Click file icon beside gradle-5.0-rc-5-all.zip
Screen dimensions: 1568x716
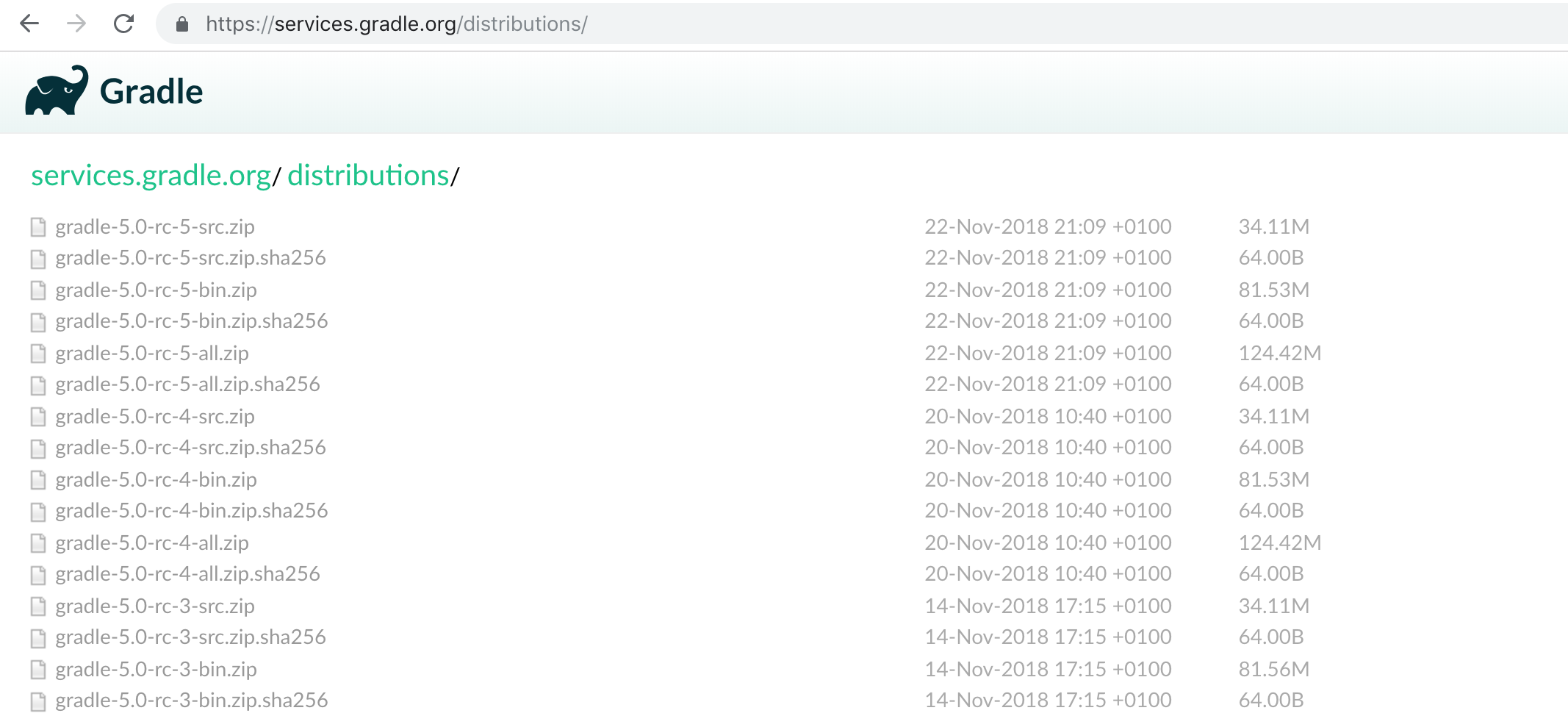(38, 354)
